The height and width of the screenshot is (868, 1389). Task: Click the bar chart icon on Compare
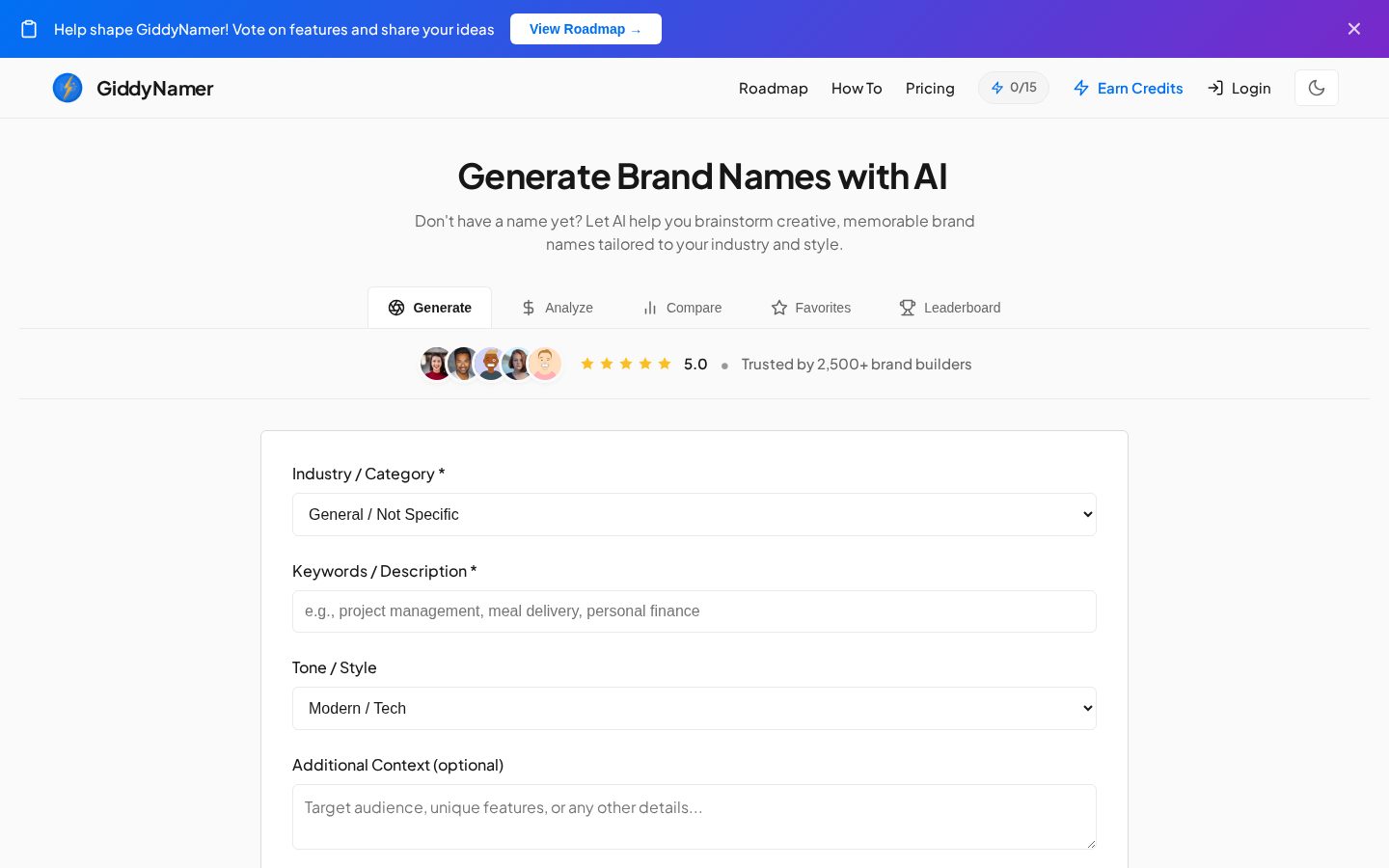(x=650, y=308)
